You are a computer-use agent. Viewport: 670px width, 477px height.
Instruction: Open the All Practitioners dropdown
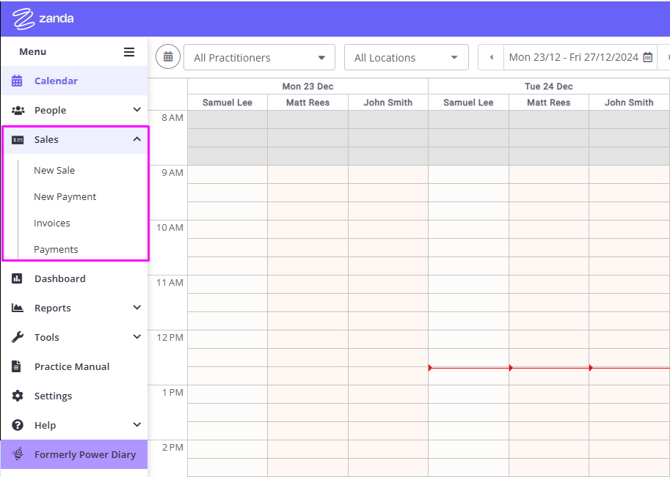(259, 58)
